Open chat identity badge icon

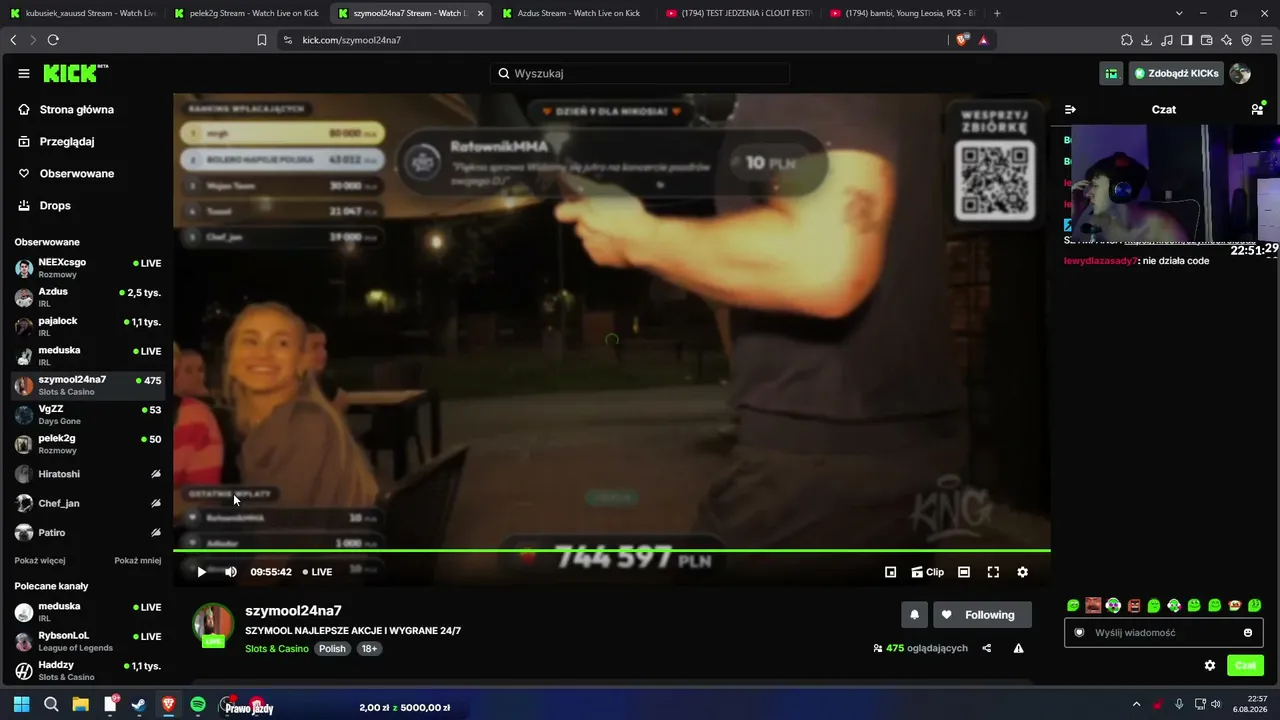[1079, 632]
